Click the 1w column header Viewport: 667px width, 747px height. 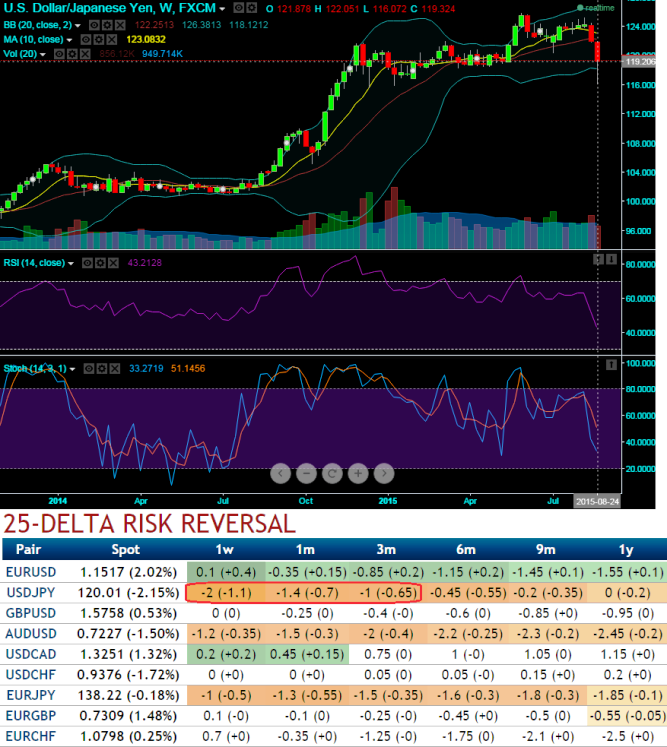(224, 549)
